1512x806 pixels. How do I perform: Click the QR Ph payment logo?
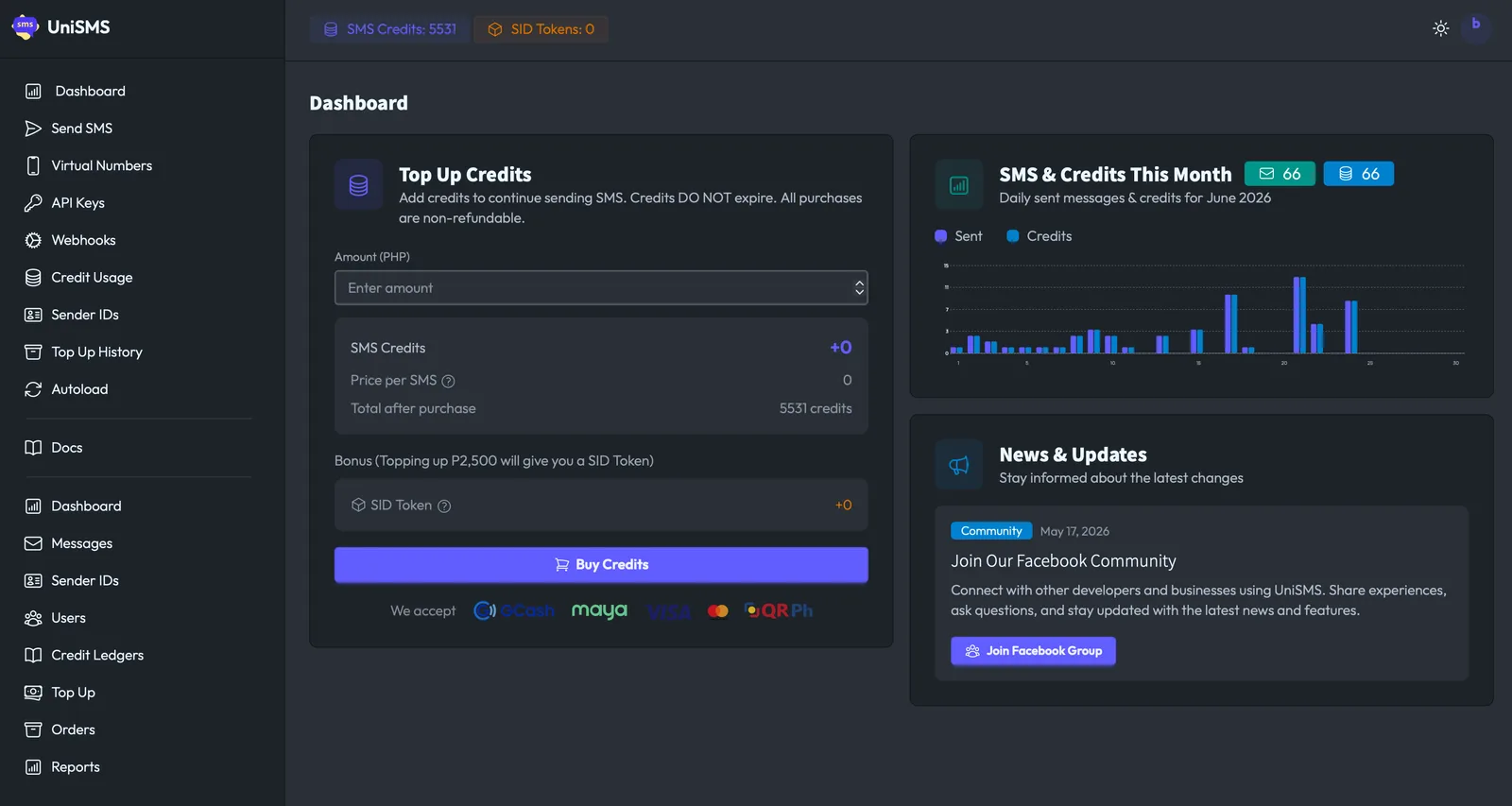779,611
